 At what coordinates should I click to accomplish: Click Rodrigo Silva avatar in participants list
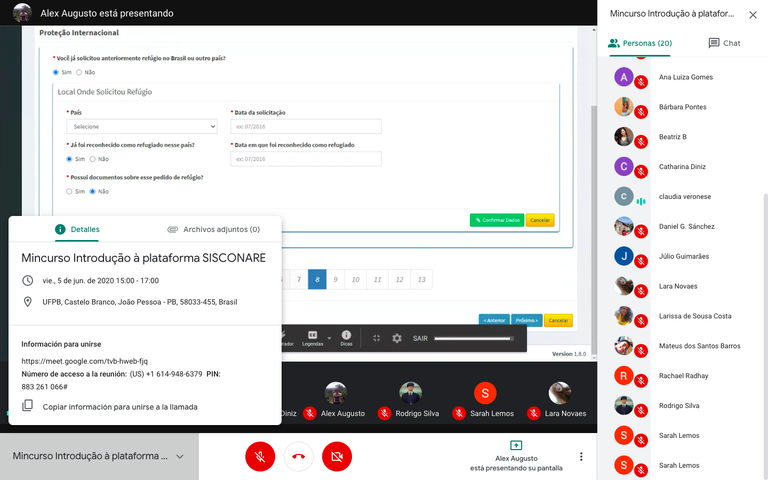pyautogui.click(x=624, y=405)
